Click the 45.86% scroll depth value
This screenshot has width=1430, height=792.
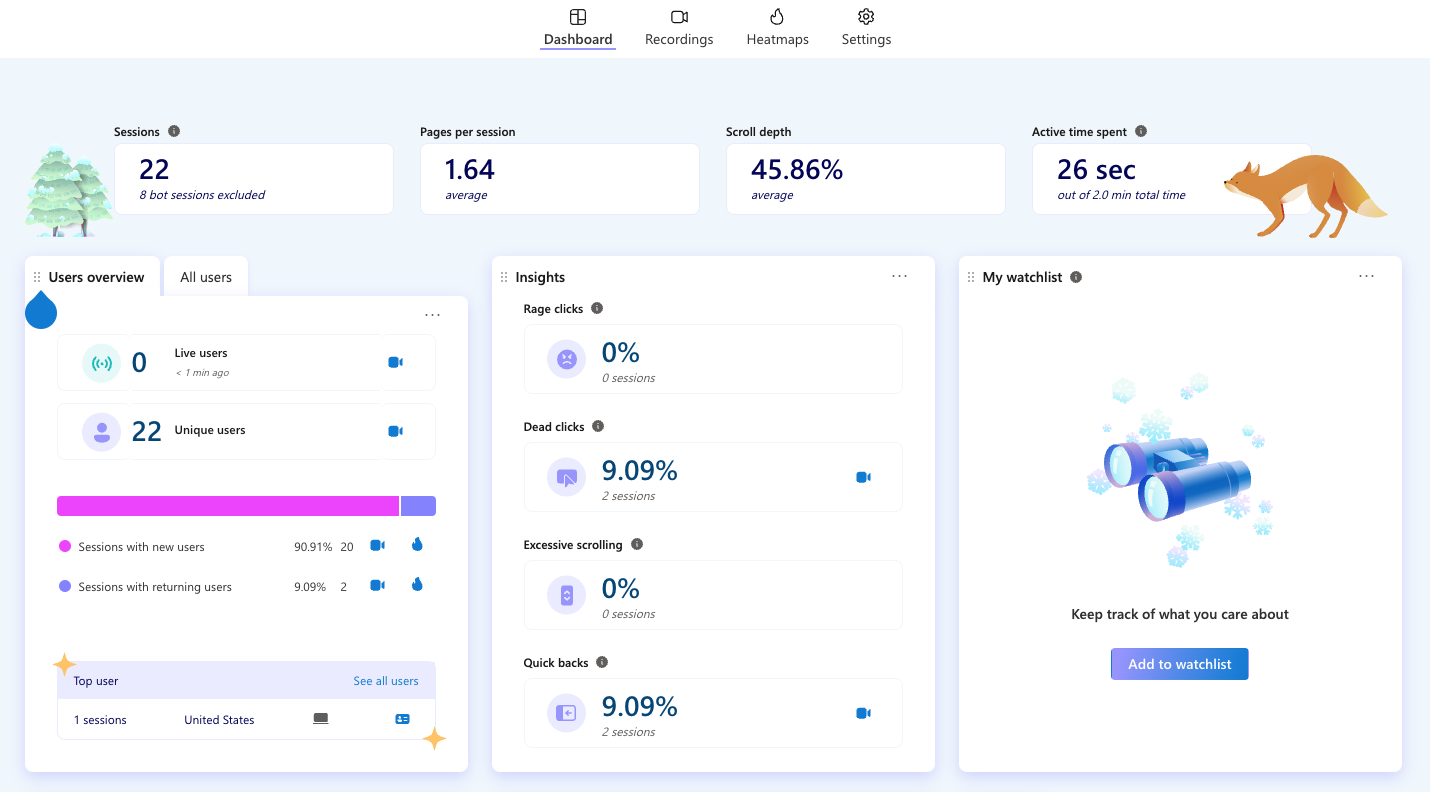pos(798,170)
